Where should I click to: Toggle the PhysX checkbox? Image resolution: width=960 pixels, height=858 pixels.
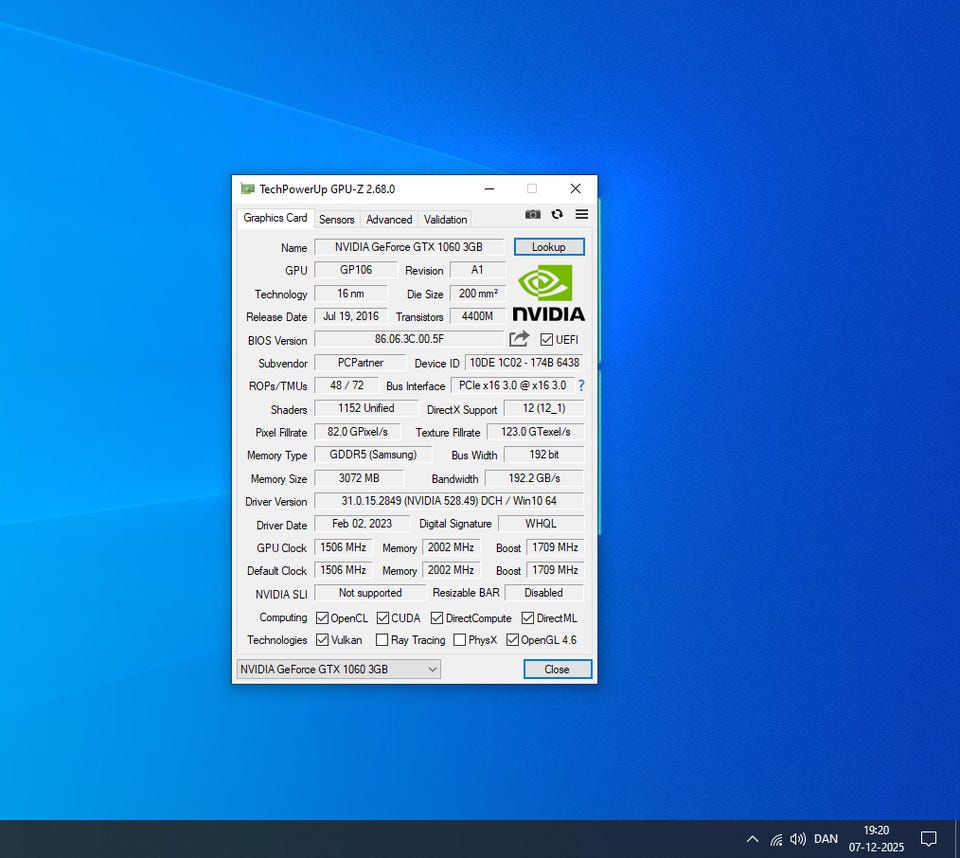[460, 640]
